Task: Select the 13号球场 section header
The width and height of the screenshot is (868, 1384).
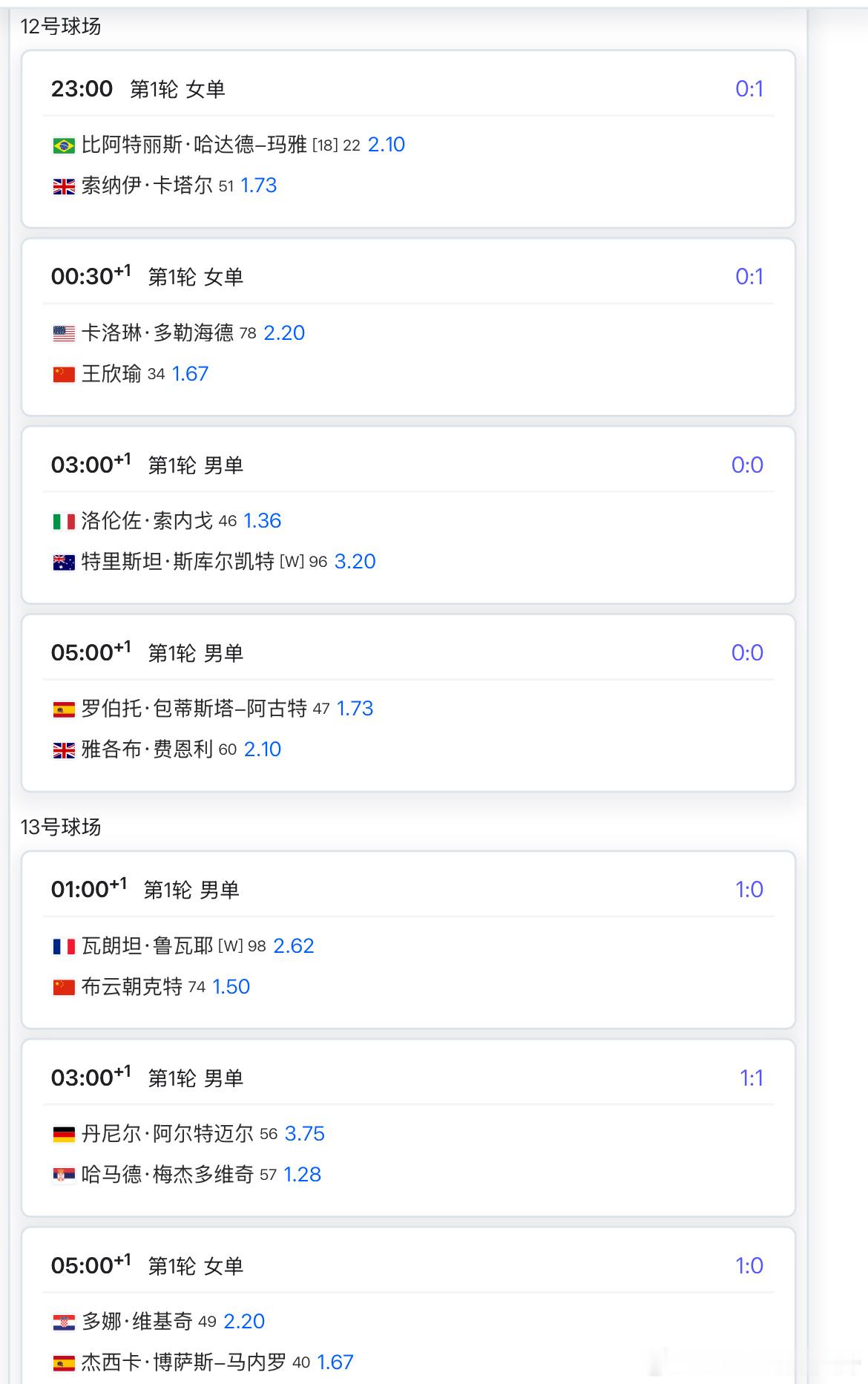Action: point(61,827)
